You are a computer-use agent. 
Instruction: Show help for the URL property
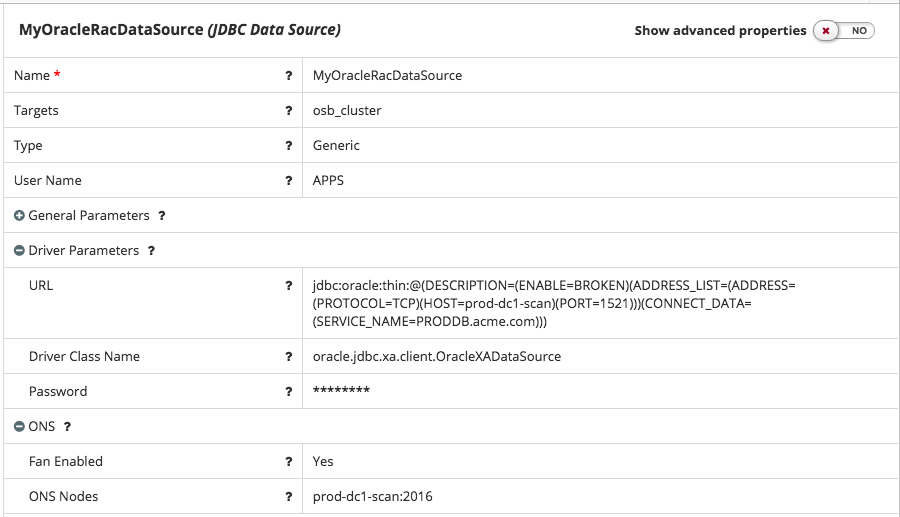(289, 286)
